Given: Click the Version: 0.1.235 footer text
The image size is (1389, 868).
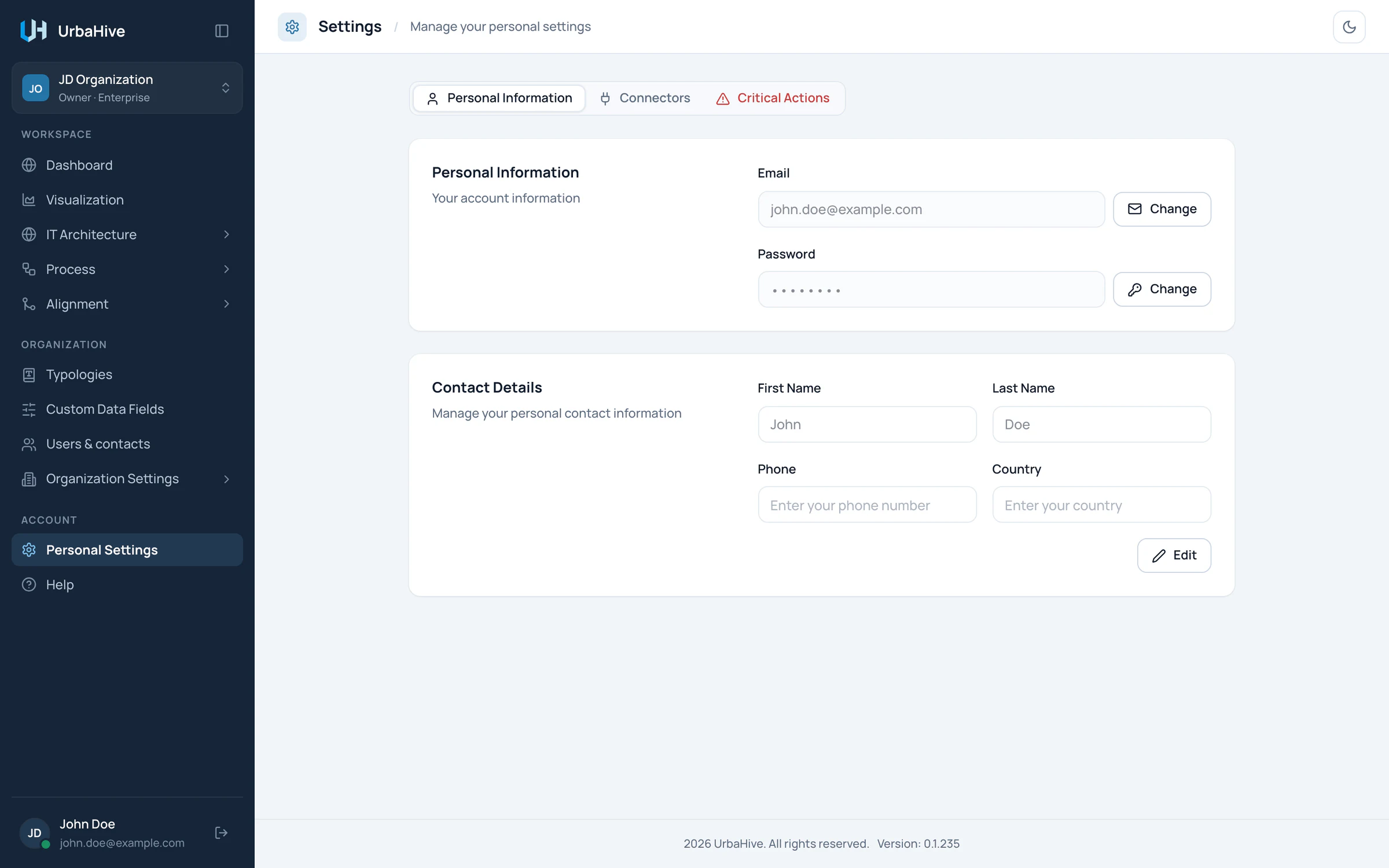Looking at the screenshot, I should [918, 844].
